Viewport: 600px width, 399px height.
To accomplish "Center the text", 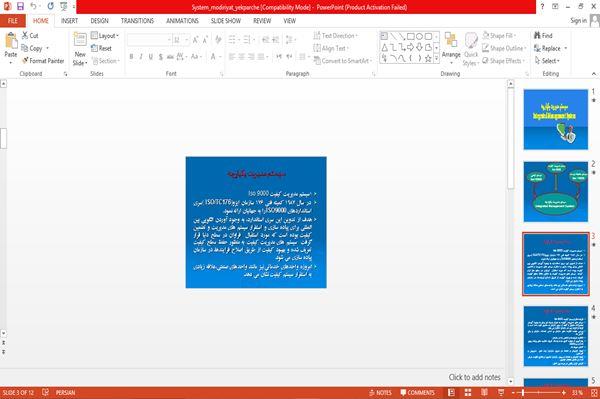I will click(x=241, y=57).
